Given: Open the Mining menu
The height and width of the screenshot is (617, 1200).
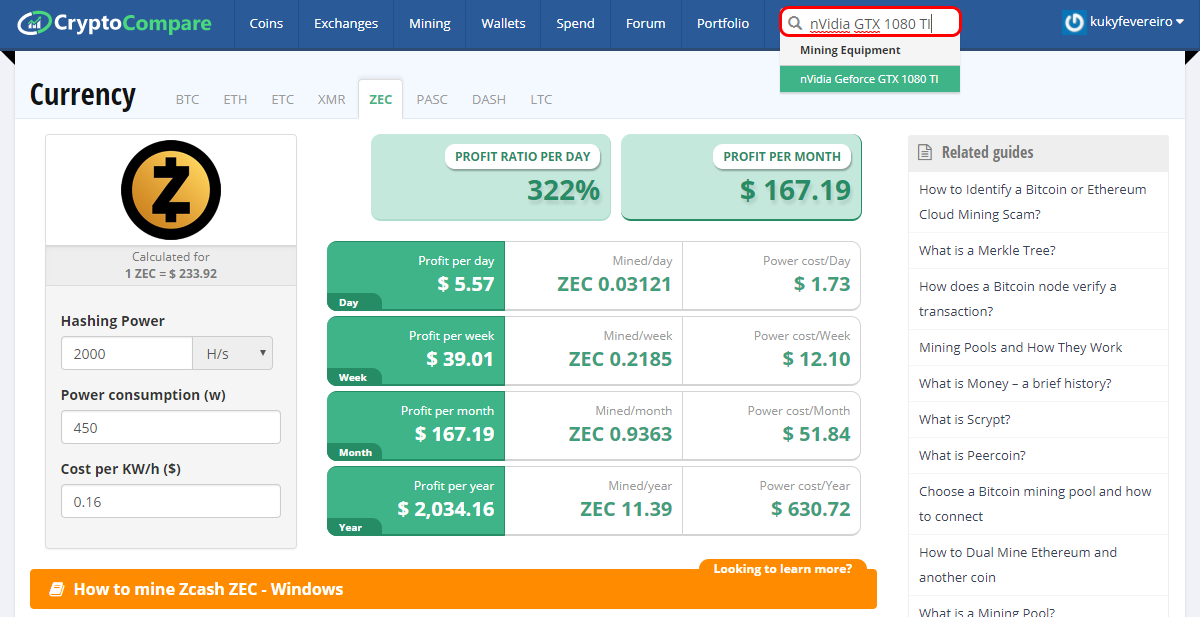Looking at the screenshot, I should (x=430, y=23).
